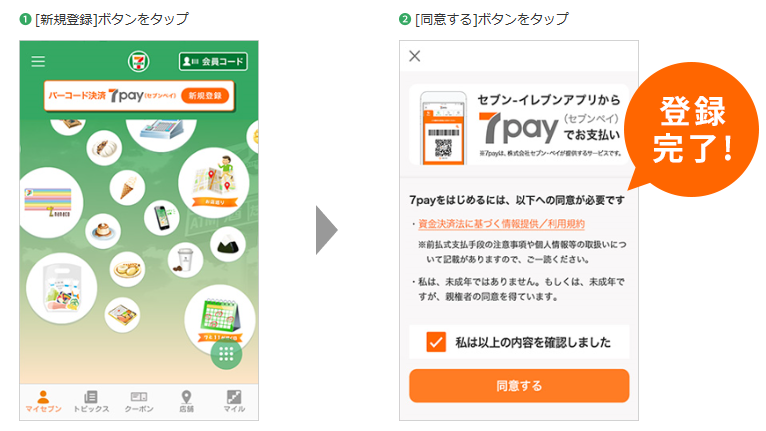Tap the orange 同意する button
Viewport: 766px width, 431px height.
pos(519,386)
